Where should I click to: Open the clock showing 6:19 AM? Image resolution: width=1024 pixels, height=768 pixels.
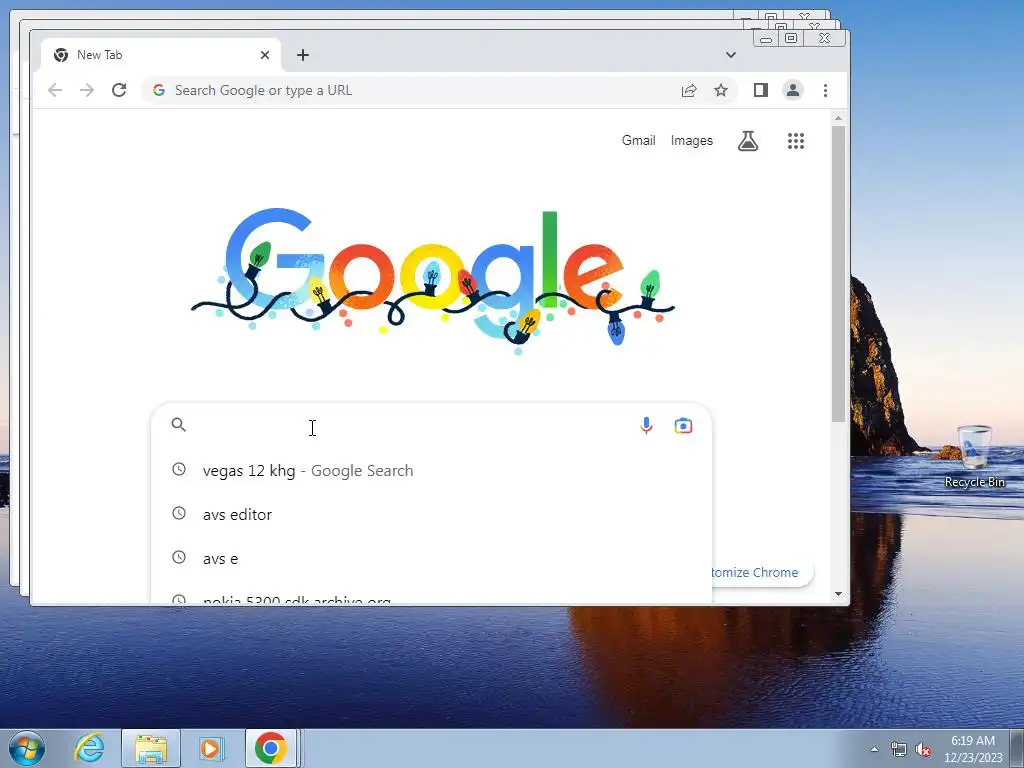coord(972,748)
